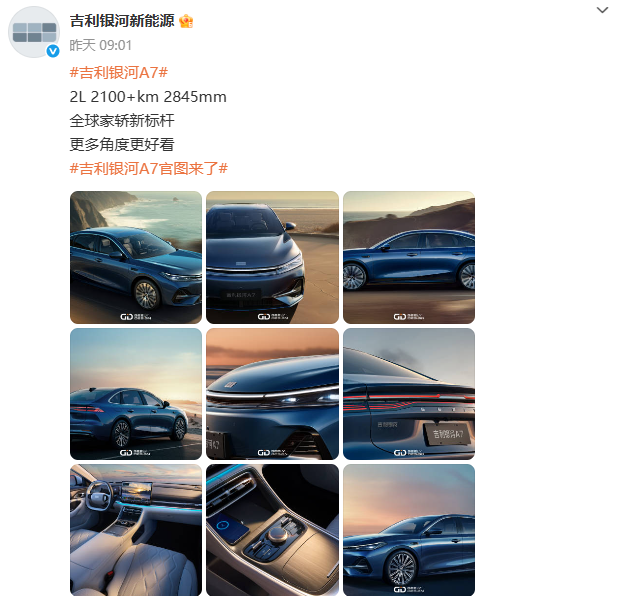
Task: Open the red taillight close-up photo
Action: (x=409, y=394)
